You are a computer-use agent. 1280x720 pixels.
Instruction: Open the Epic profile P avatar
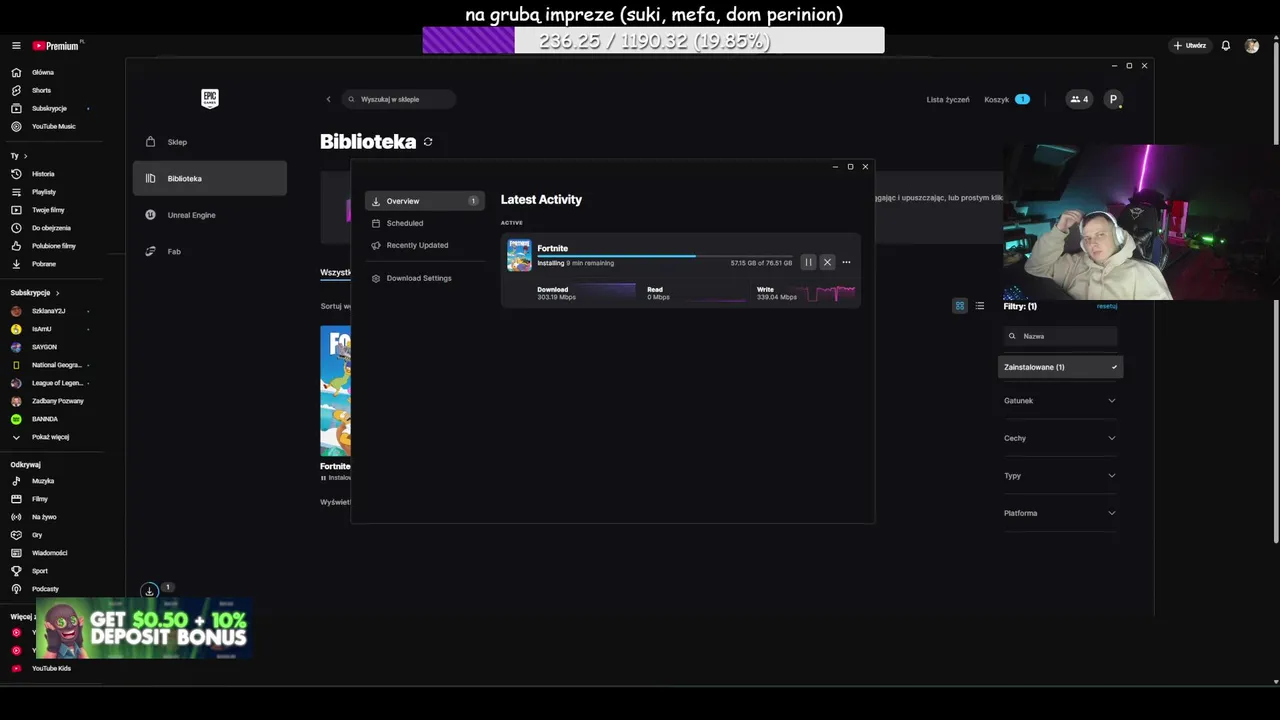[1113, 99]
